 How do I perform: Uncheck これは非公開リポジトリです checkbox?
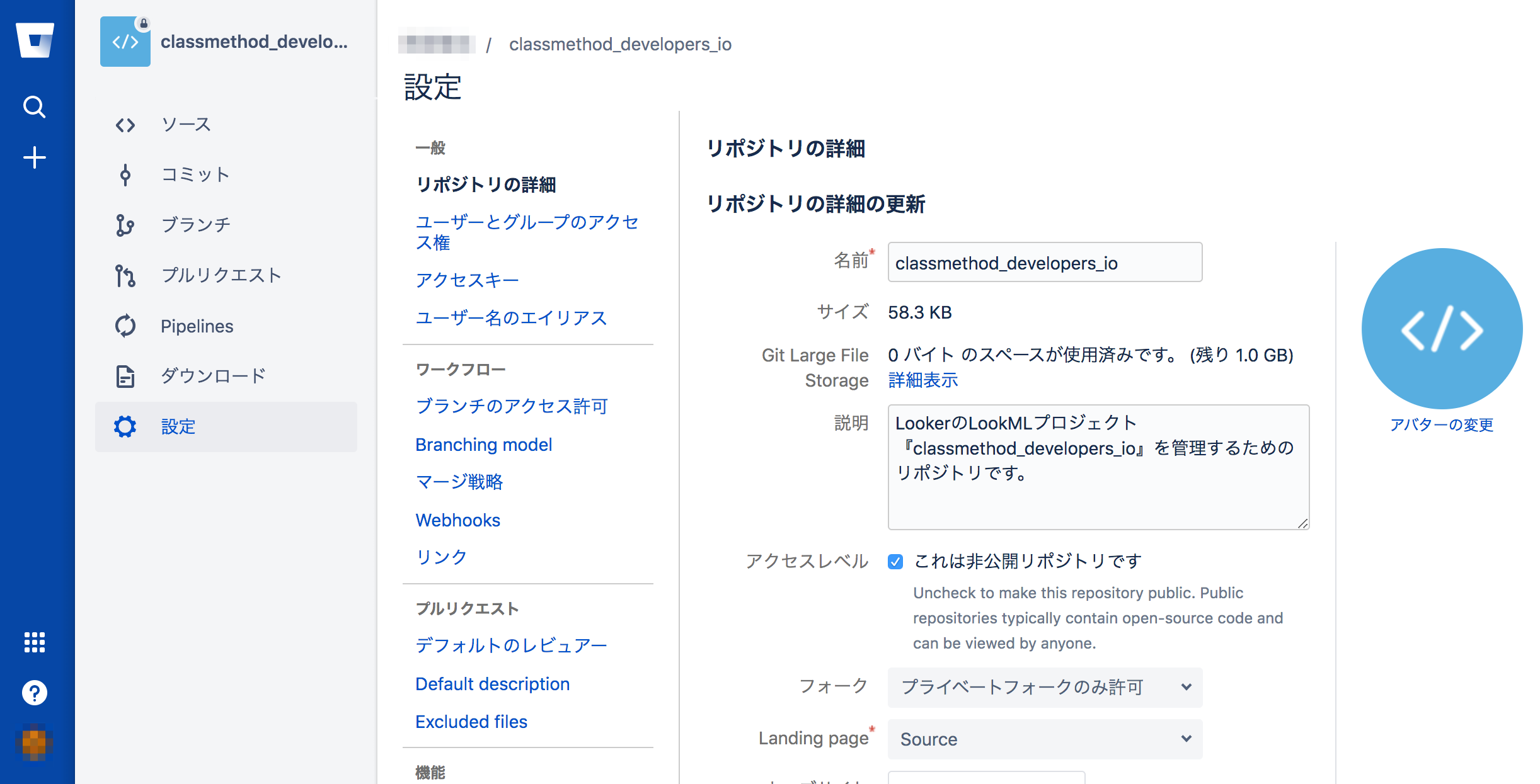[x=895, y=561]
